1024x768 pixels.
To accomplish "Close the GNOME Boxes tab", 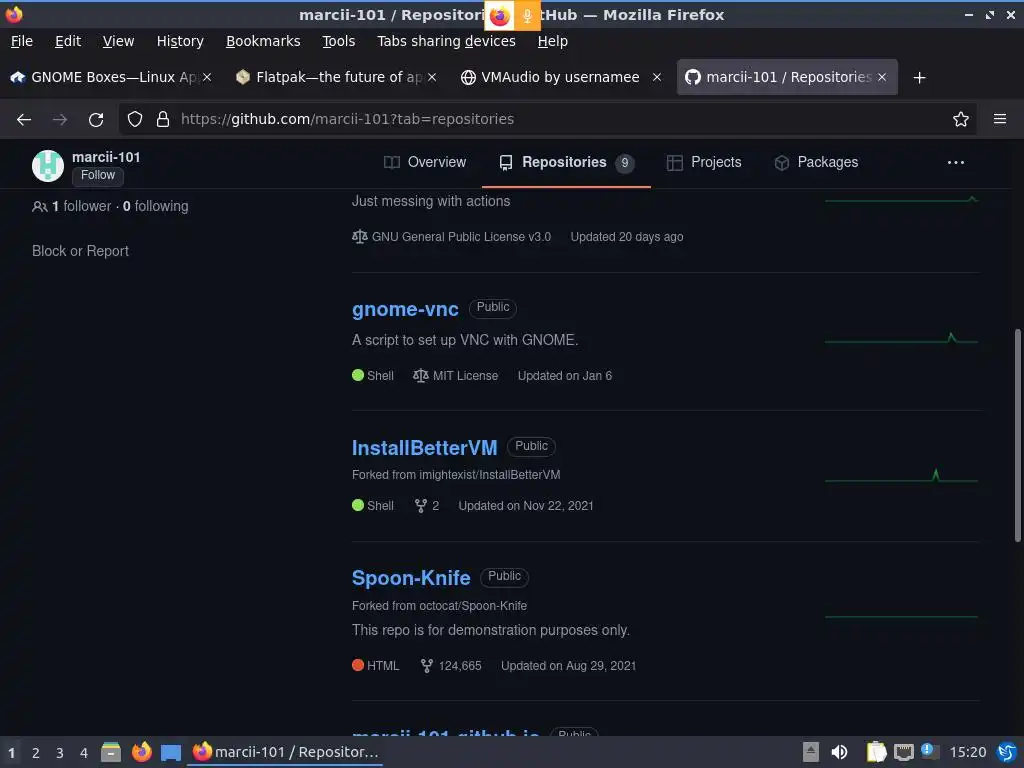I will point(207,77).
